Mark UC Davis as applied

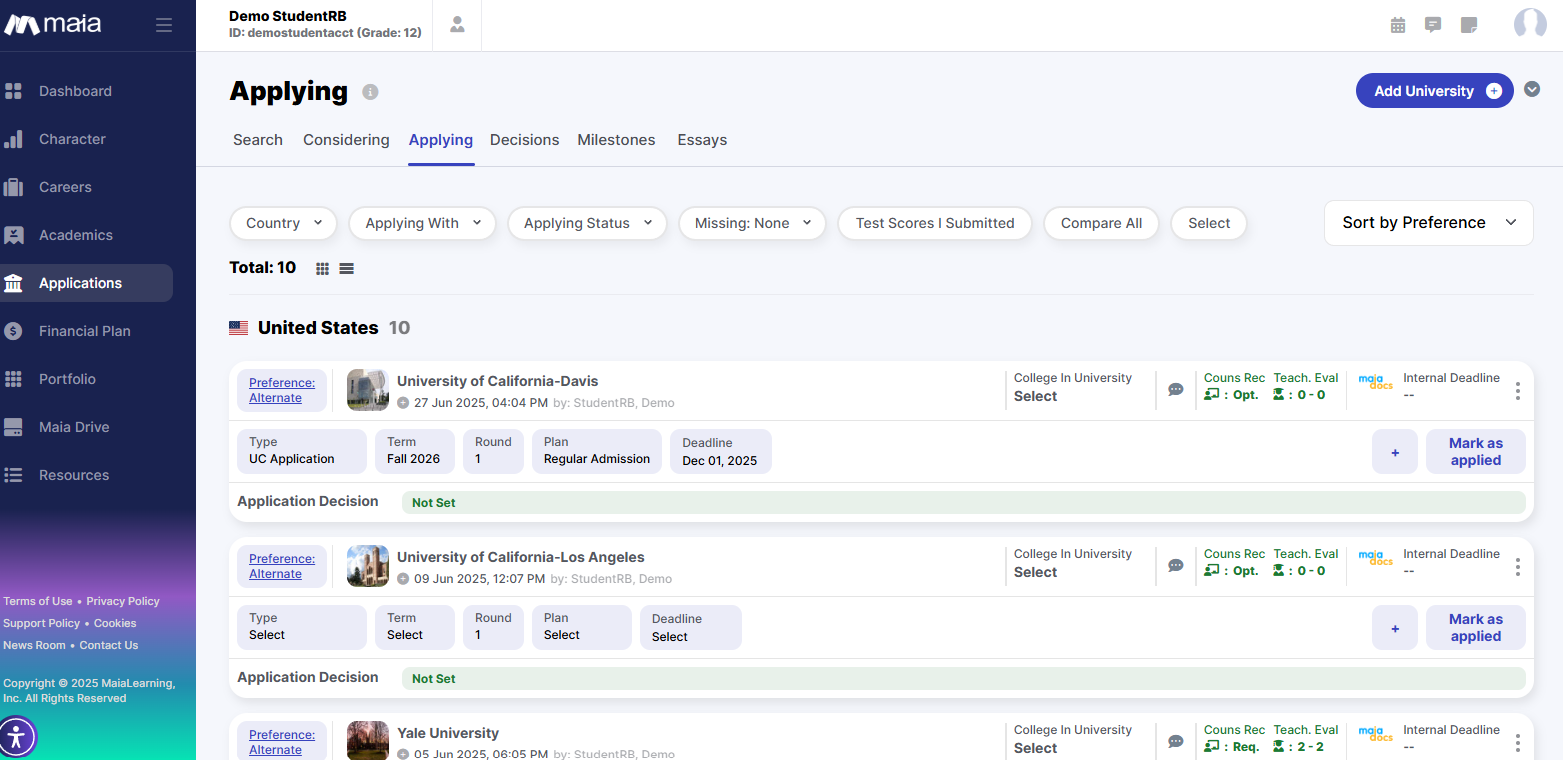tap(1475, 452)
